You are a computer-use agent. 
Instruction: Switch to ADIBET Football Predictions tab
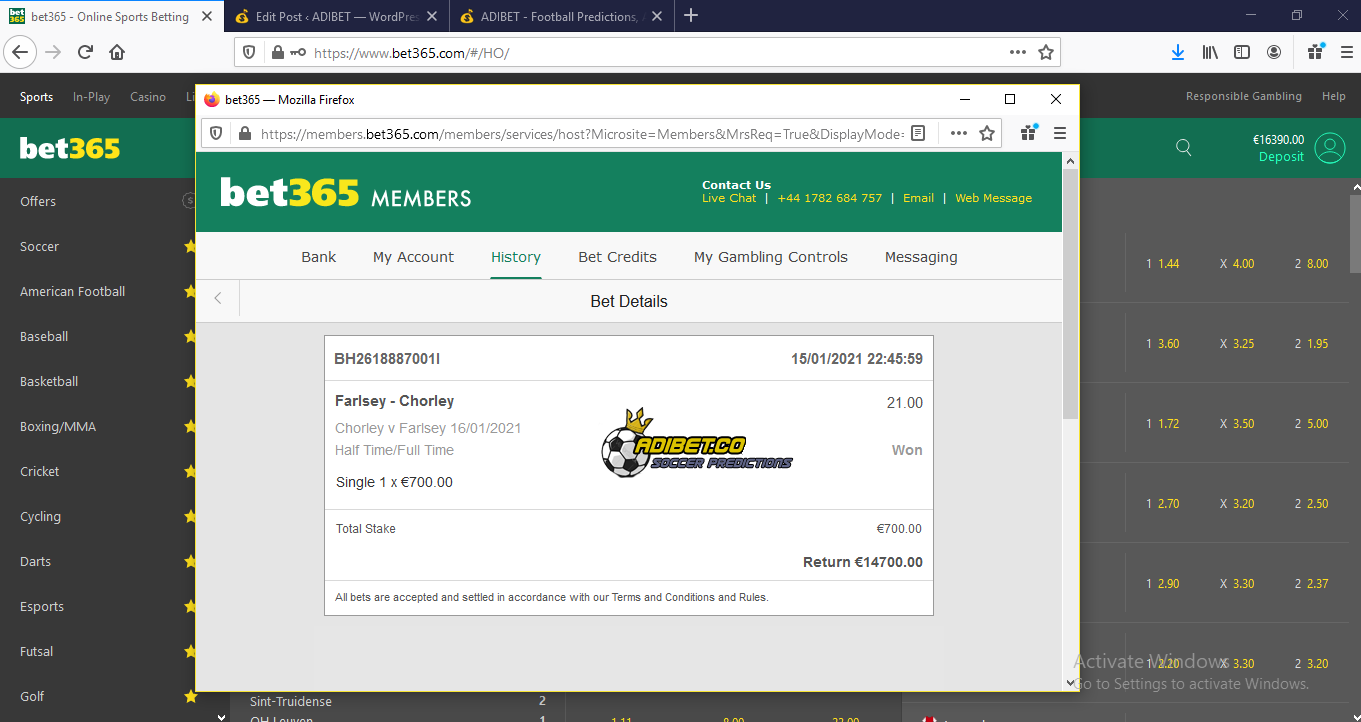[564, 17]
